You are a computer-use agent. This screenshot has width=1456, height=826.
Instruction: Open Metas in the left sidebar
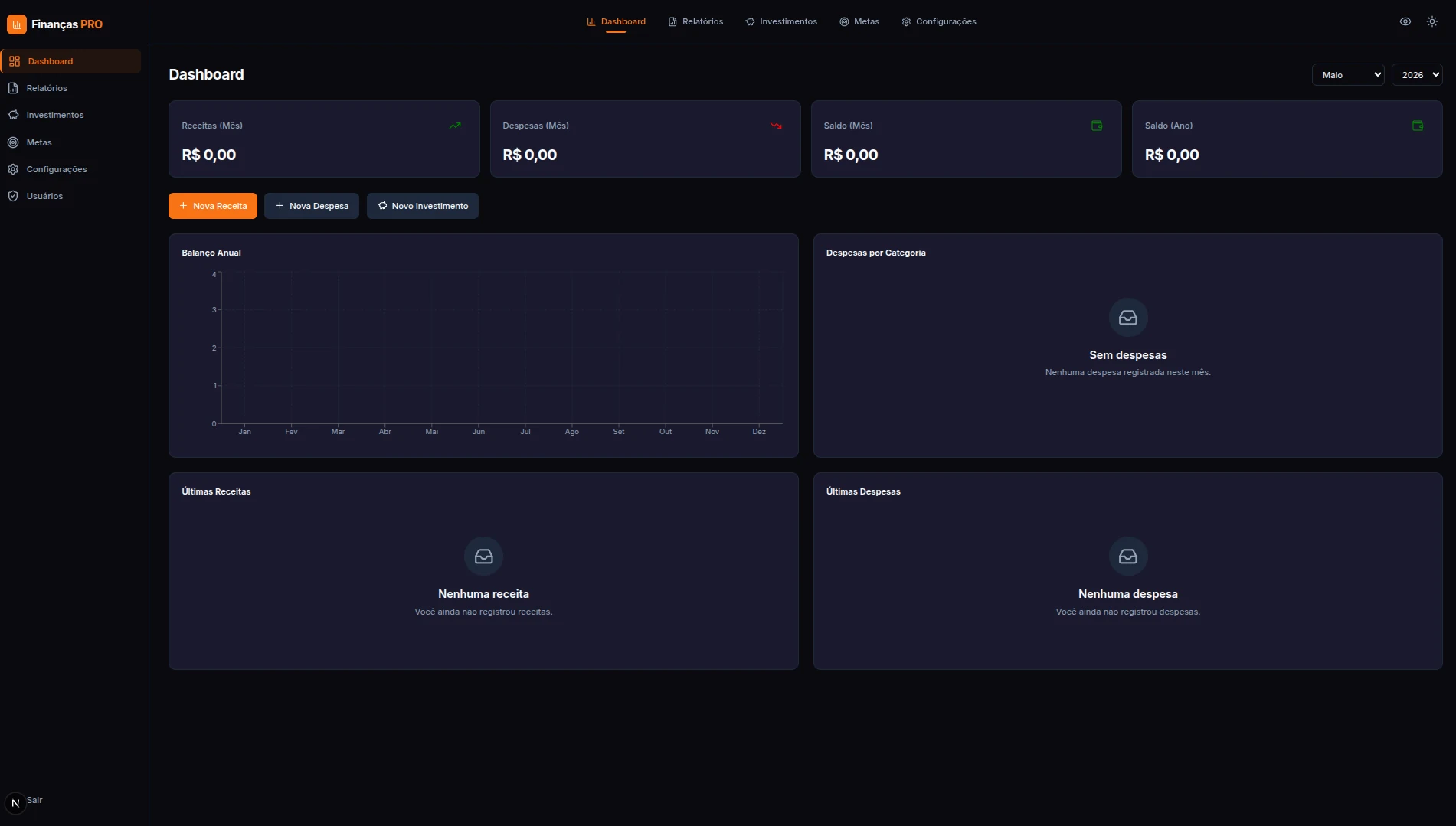click(71, 142)
